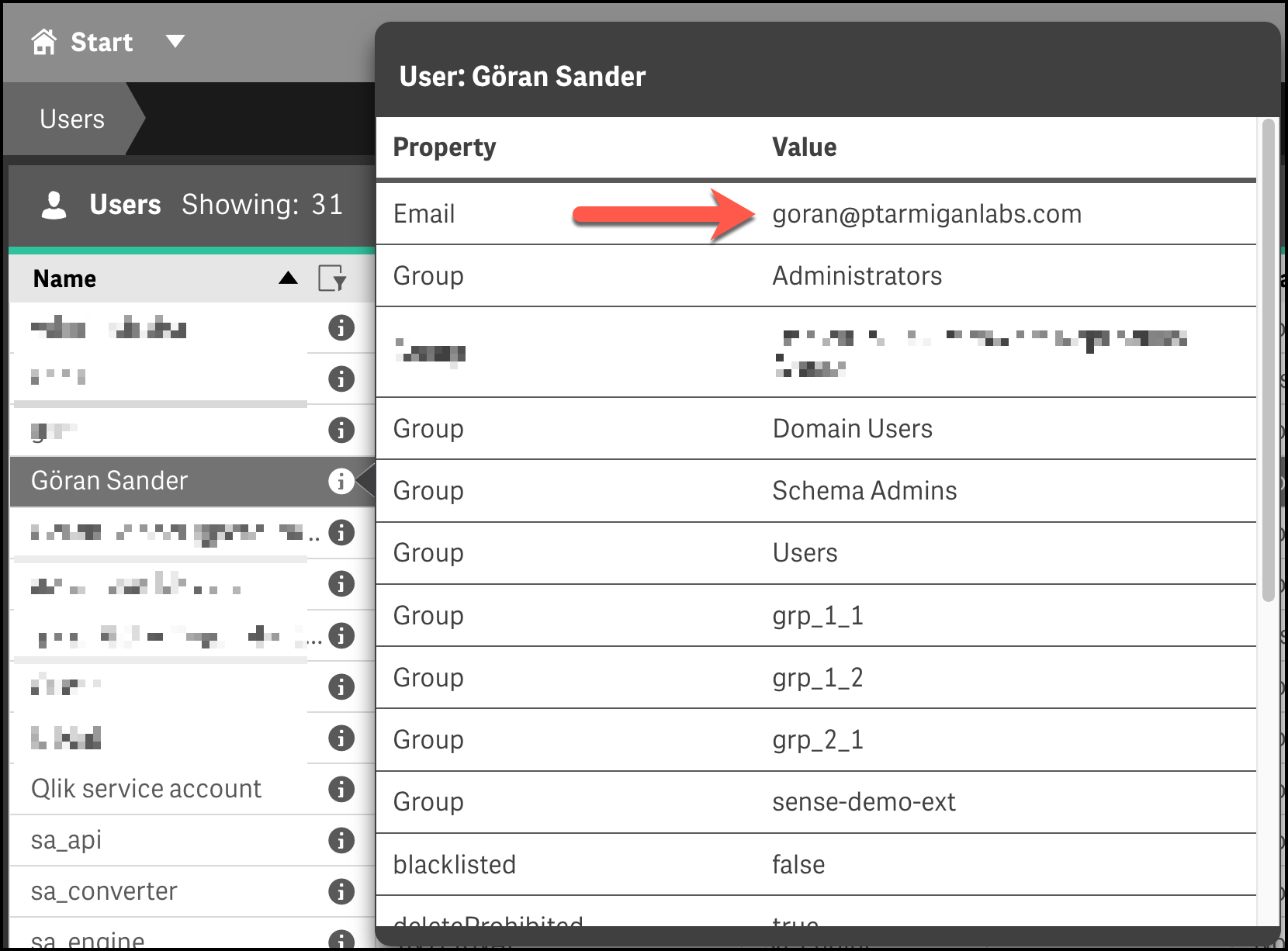
Task: Select the sa_api user row
Action: point(67,840)
